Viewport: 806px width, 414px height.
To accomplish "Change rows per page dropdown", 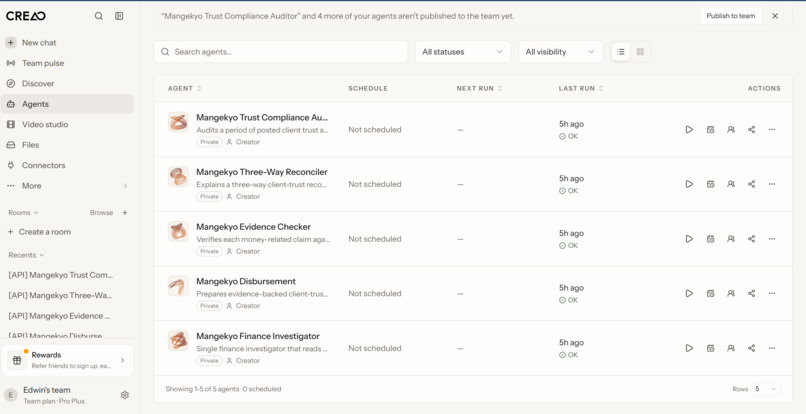I will point(765,389).
